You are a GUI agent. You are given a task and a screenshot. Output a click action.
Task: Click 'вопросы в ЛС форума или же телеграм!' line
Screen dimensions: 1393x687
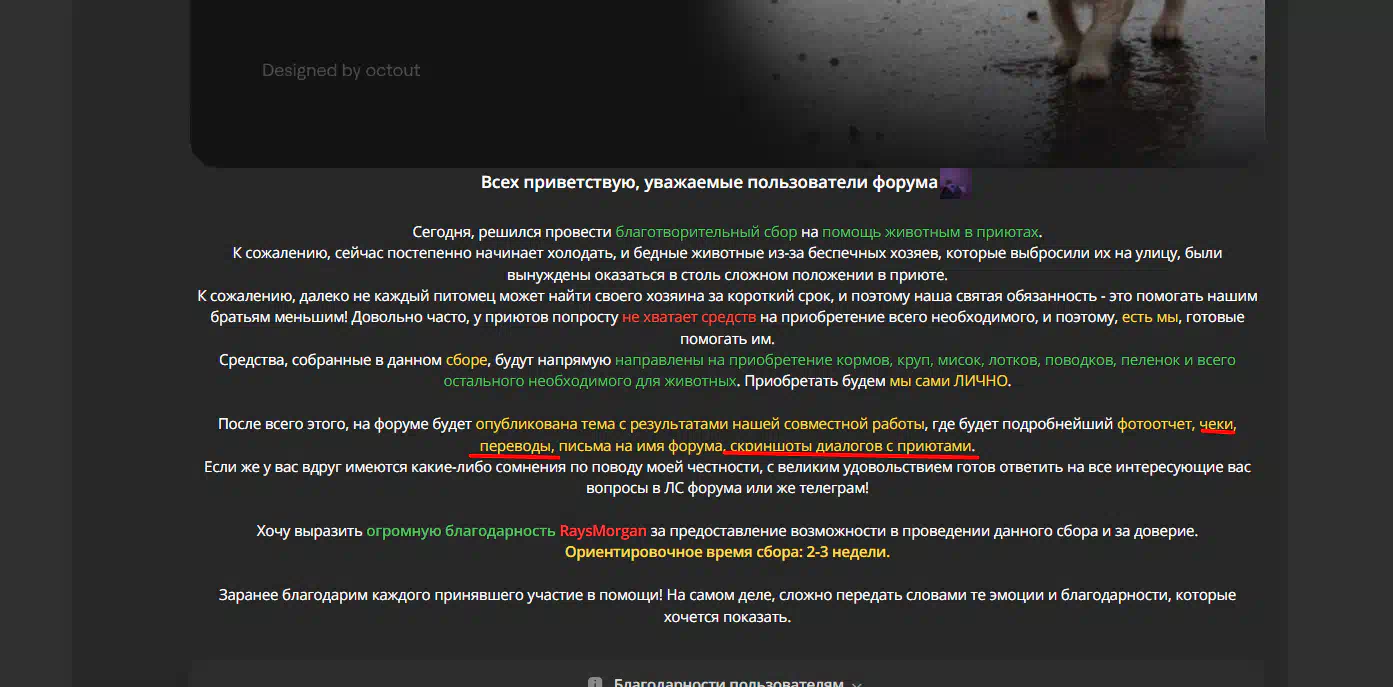(727, 488)
